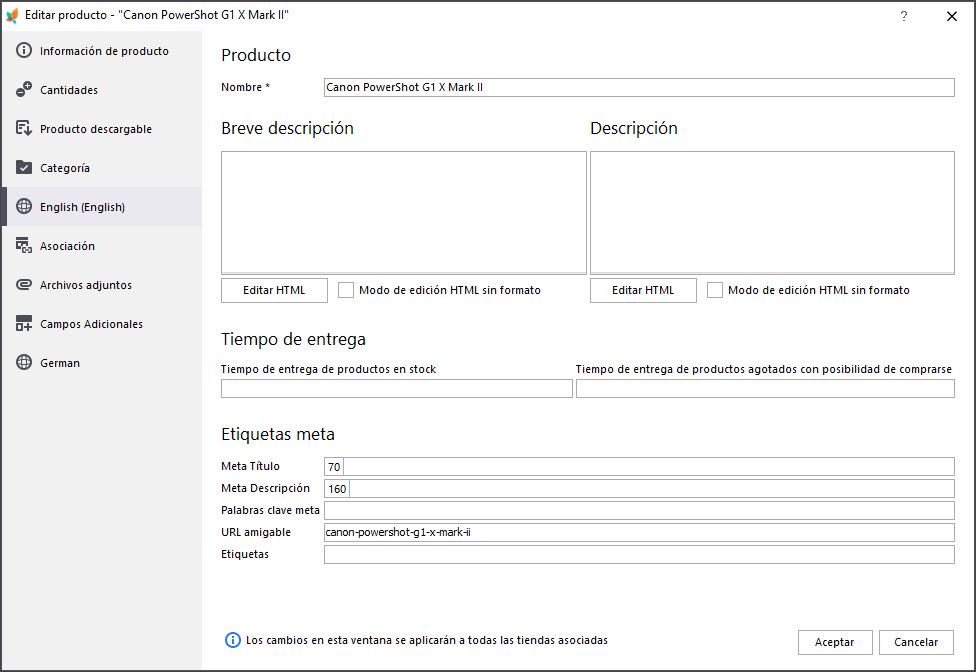Enable plain HTML mode for Descripción

pyautogui.click(x=715, y=290)
